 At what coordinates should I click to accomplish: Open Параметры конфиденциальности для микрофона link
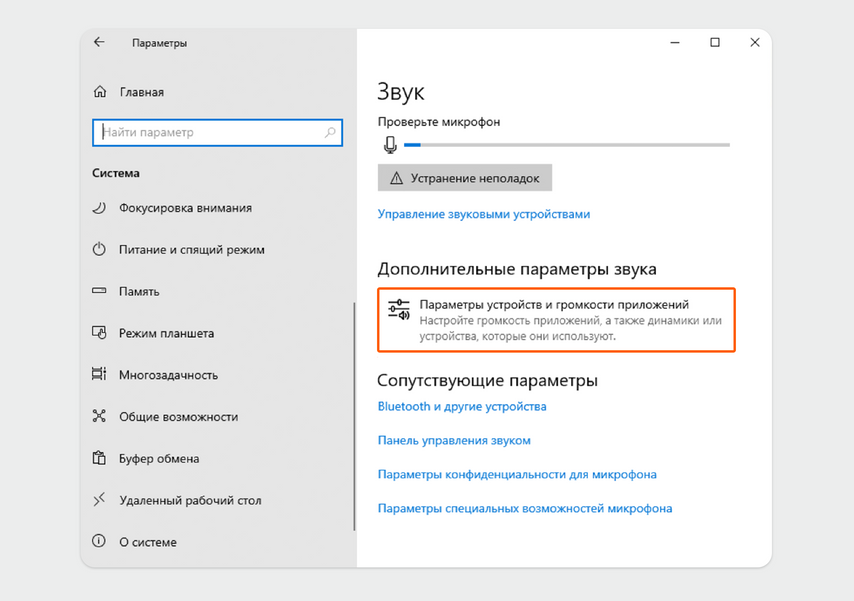pos(517,475)
